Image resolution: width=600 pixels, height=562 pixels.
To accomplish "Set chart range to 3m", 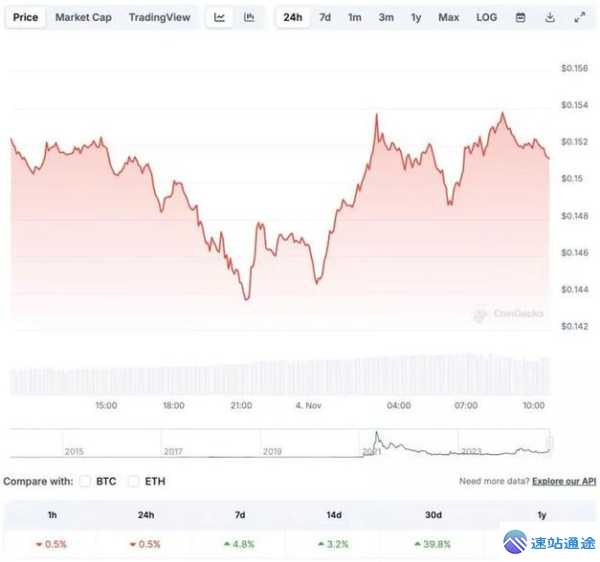I will pyautogui.click(x=386, y=17).
